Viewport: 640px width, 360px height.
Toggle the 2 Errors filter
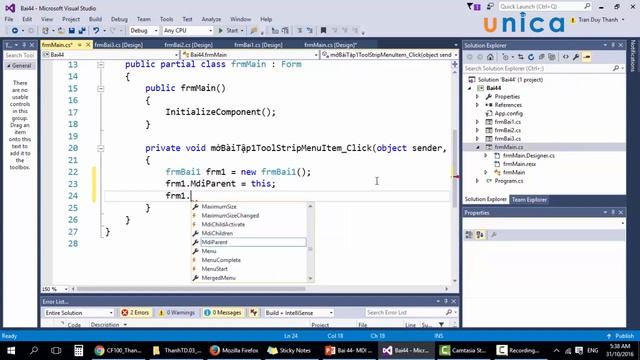tap(135, 313)
